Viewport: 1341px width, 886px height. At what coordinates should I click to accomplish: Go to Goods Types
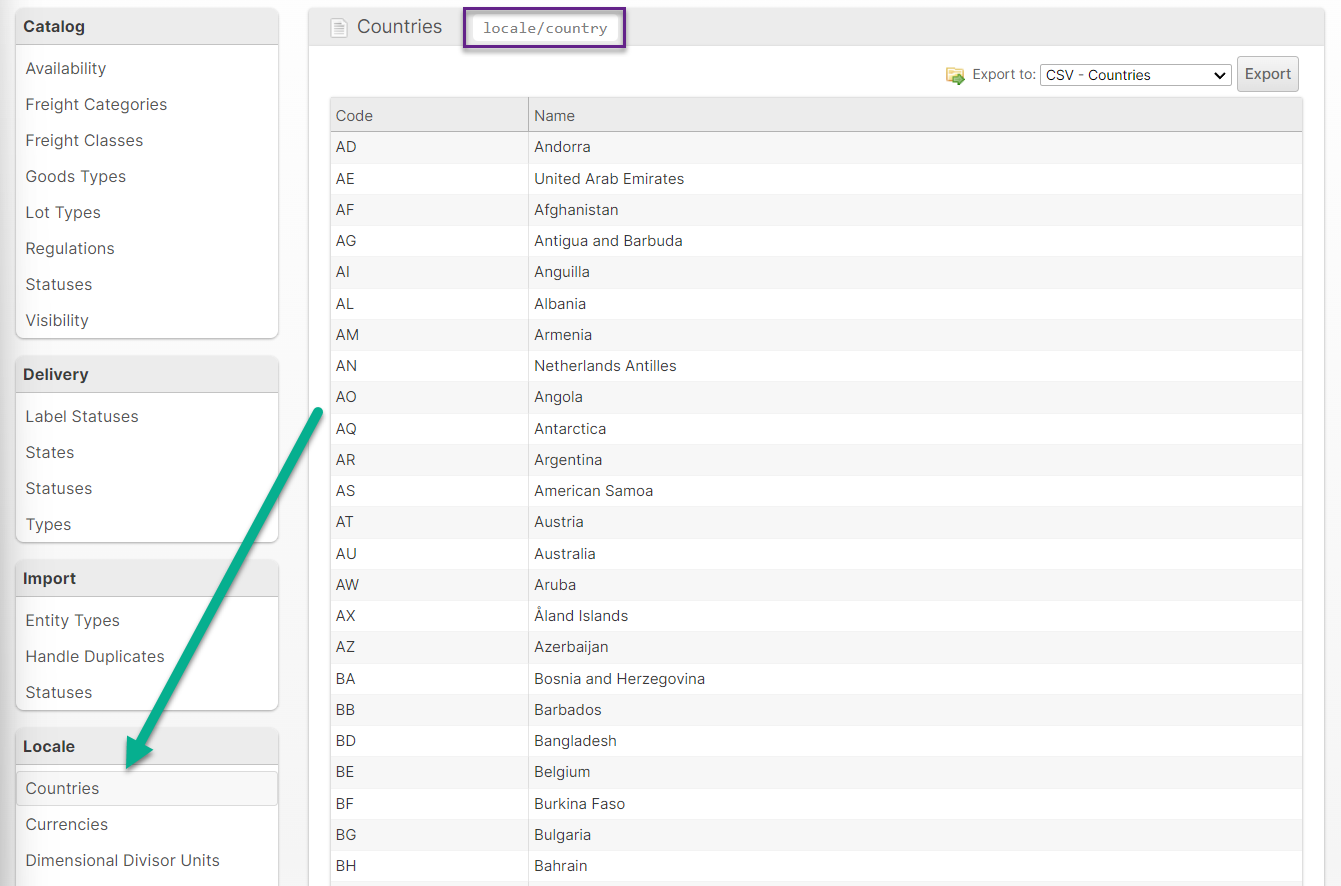tap(76, 176)
